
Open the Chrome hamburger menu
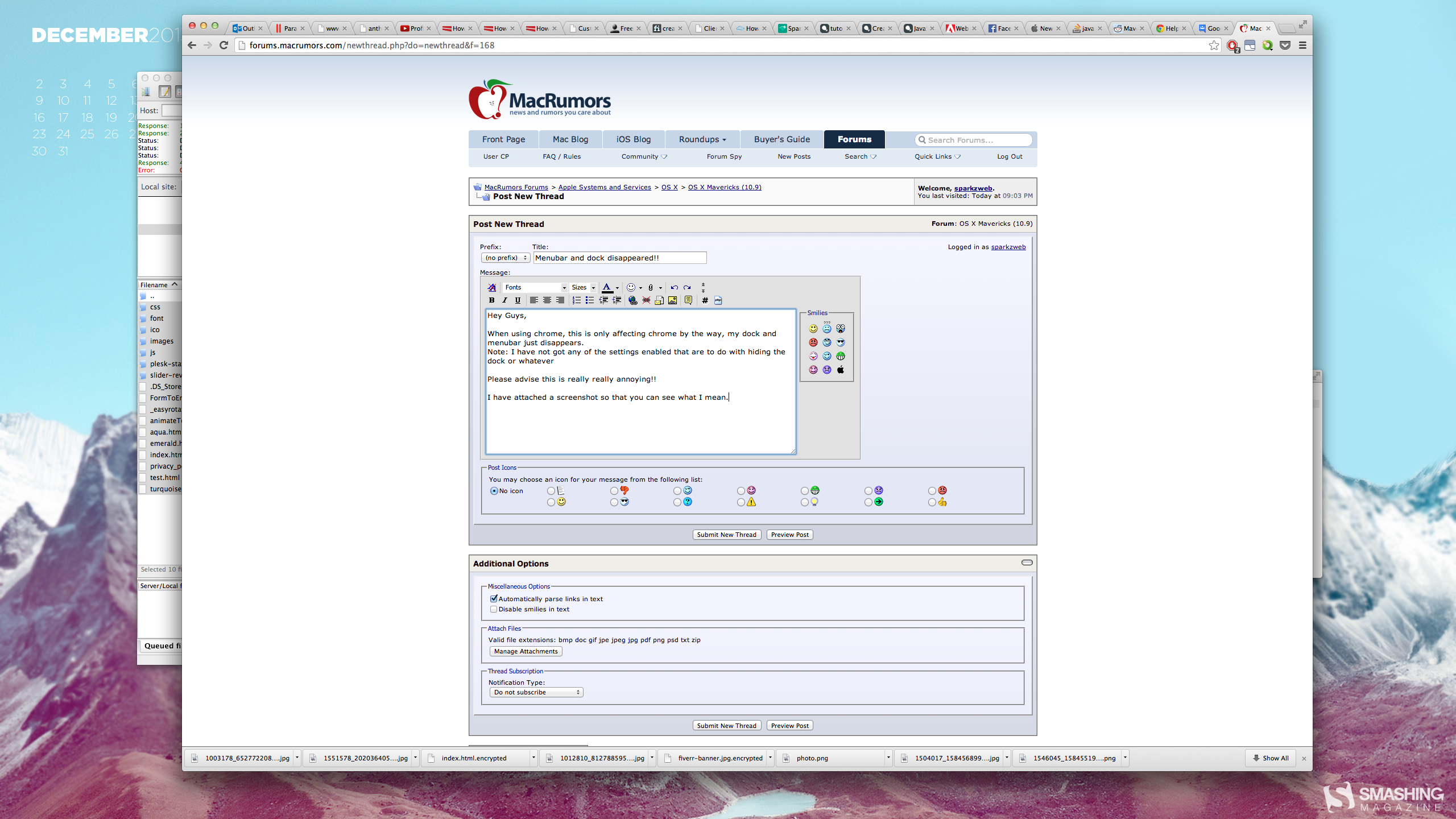1302,45
